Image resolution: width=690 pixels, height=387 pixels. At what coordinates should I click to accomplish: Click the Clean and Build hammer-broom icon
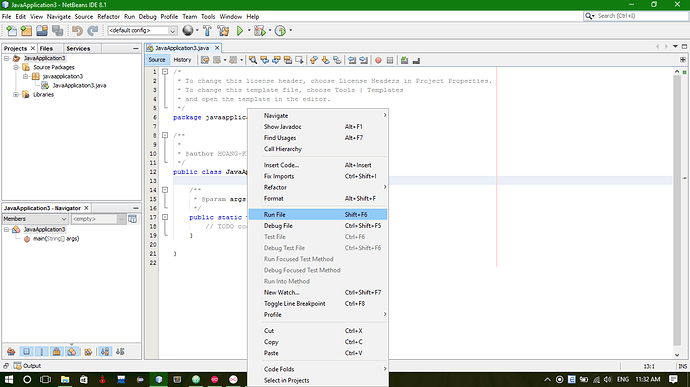click(224, 30)
